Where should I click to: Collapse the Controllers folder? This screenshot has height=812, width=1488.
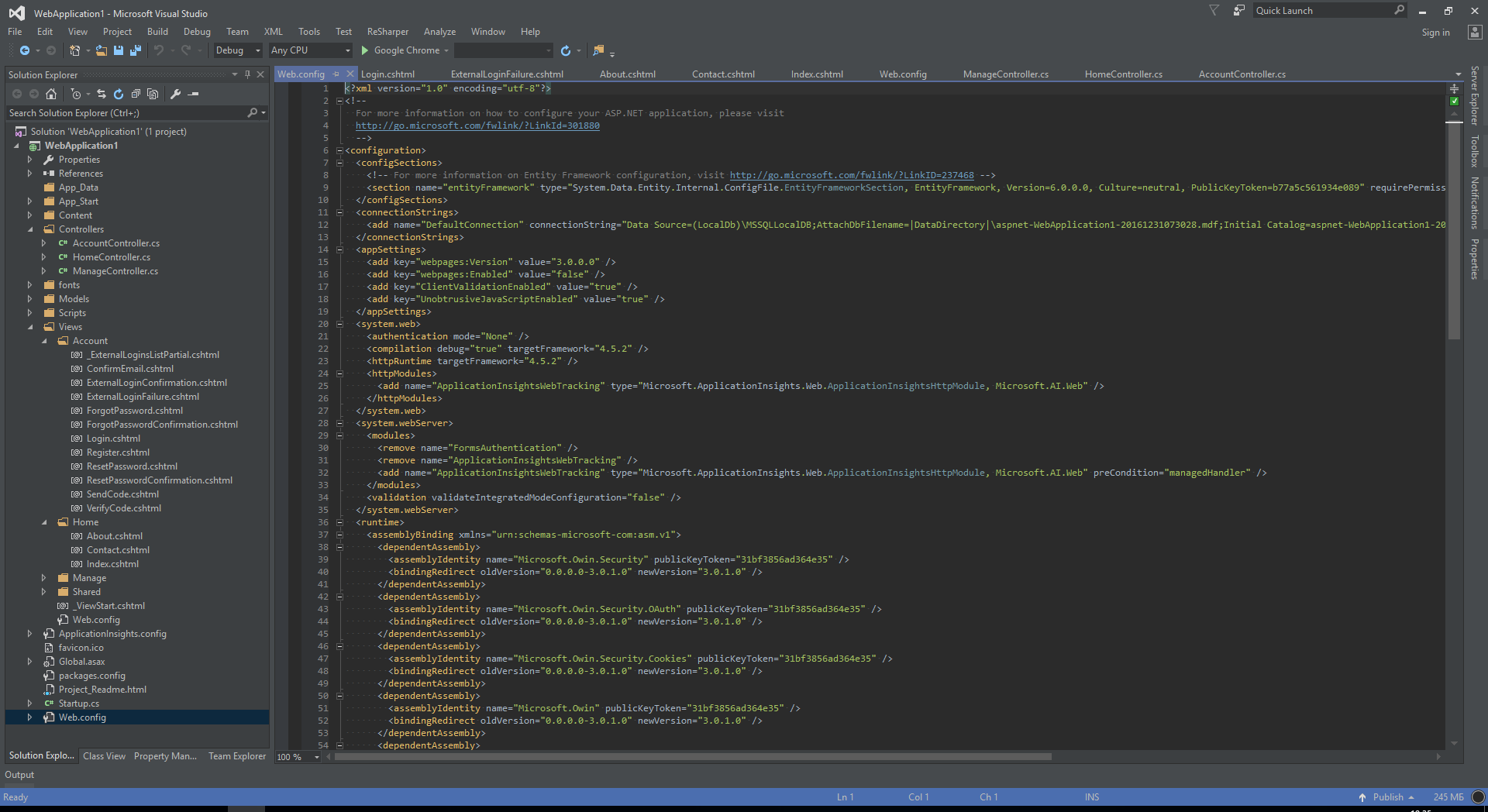[x=30, y=229]
